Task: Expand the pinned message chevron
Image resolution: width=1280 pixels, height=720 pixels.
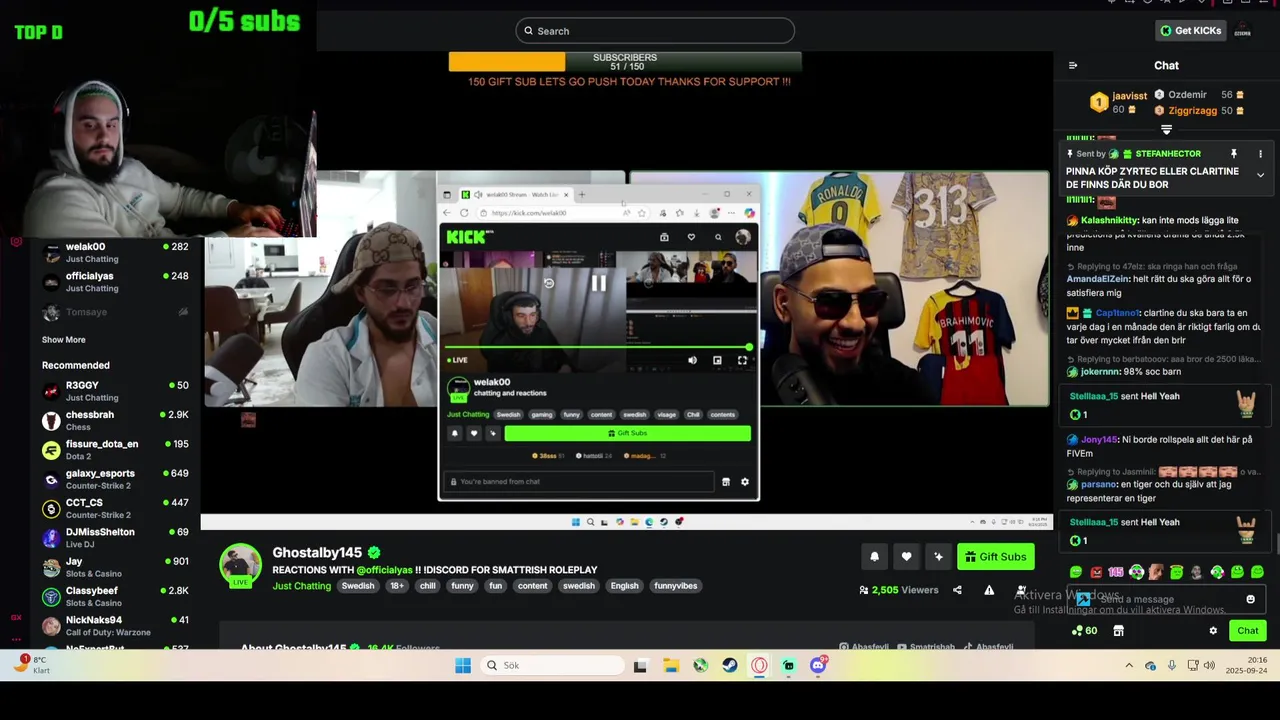Action: coord(1260,175)
